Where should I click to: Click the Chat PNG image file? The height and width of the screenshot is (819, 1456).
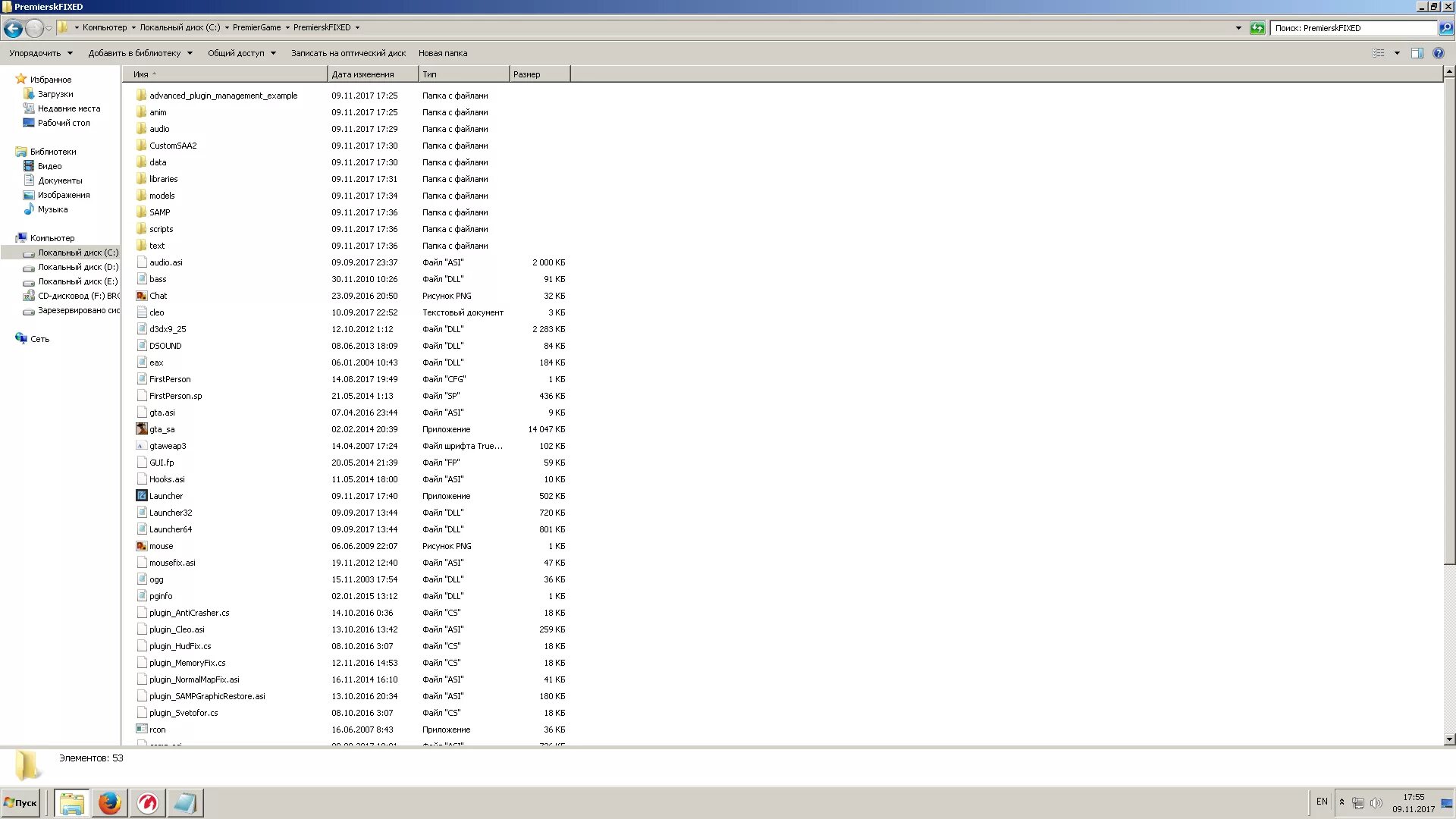point(158,295)
